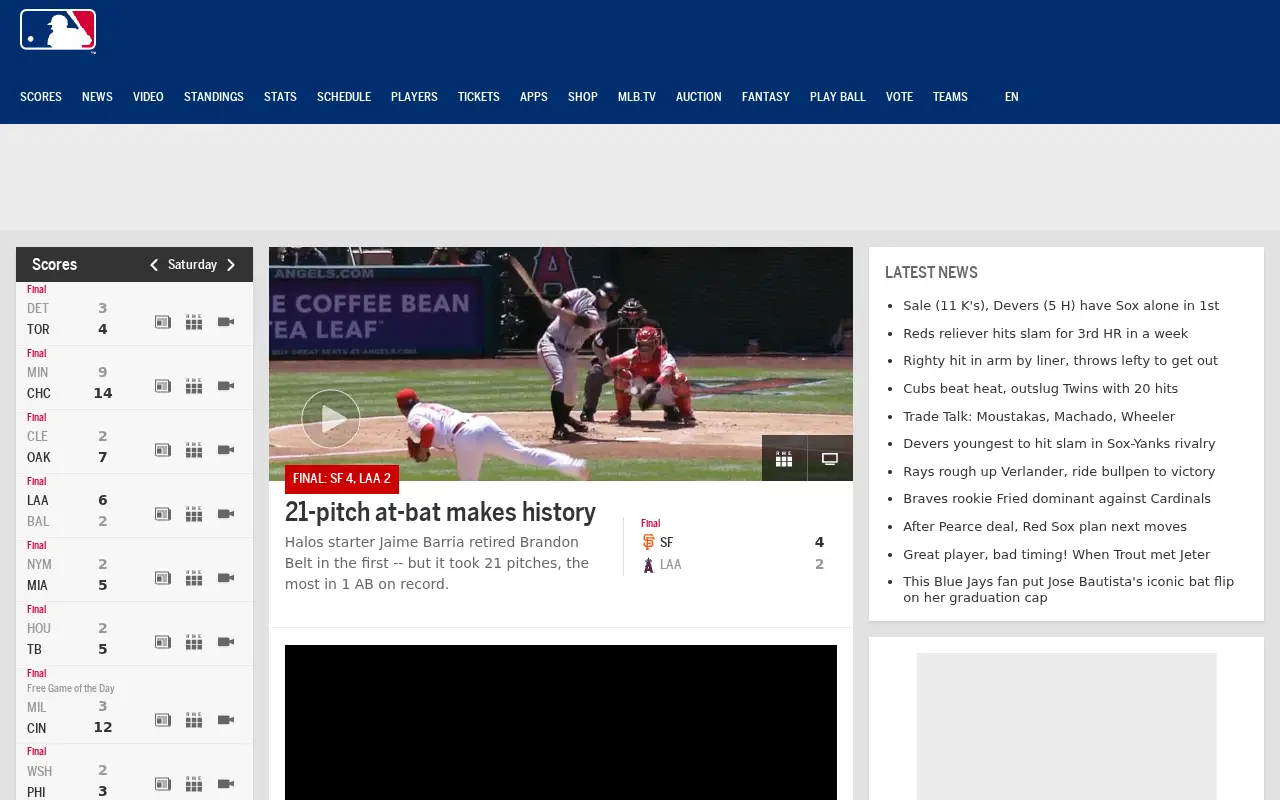Open the SCHEDULE nav item
The height and width of the screenshot is (800, 1280).
tap(344, 97)
